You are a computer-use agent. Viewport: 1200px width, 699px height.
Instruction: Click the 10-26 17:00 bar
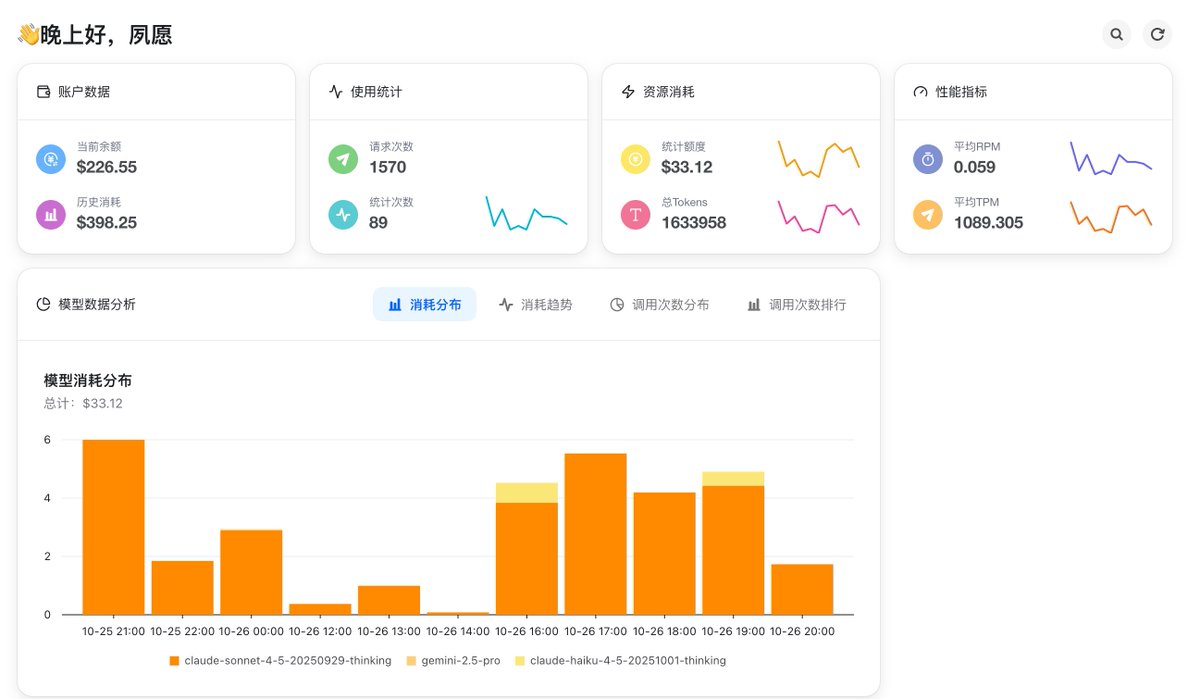click(595, 534)
